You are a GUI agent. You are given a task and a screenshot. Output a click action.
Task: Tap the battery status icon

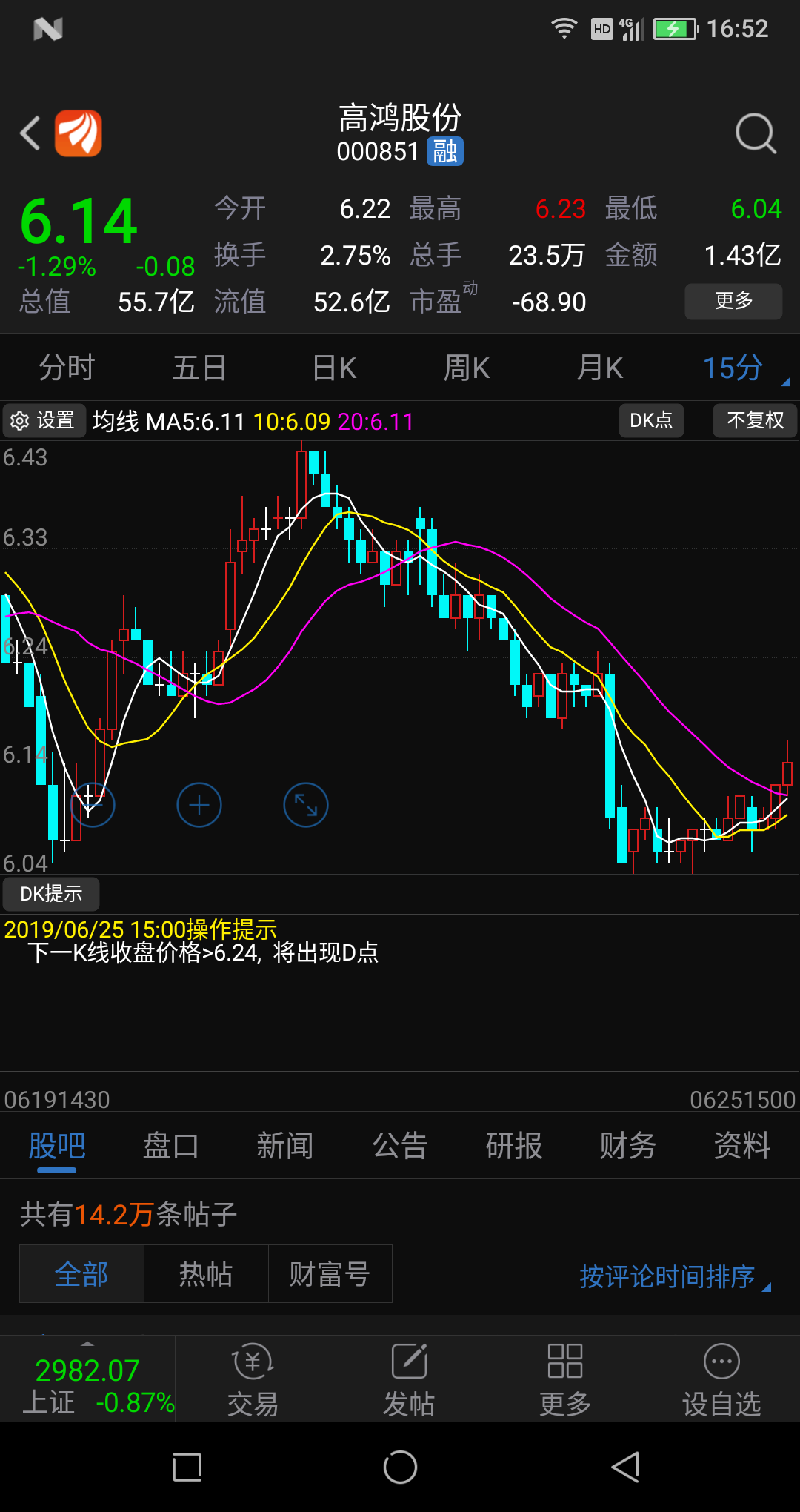tap(676, 29)
